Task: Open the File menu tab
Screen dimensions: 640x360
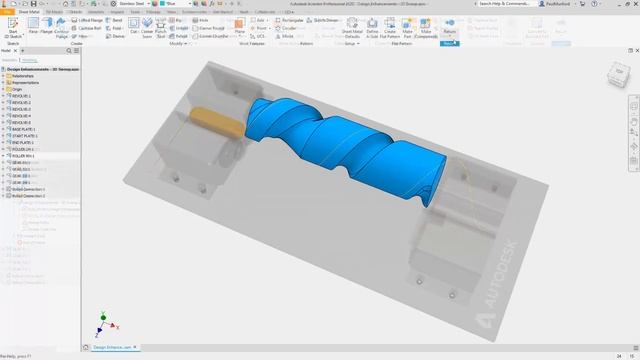Action: (x=7, y=12)
